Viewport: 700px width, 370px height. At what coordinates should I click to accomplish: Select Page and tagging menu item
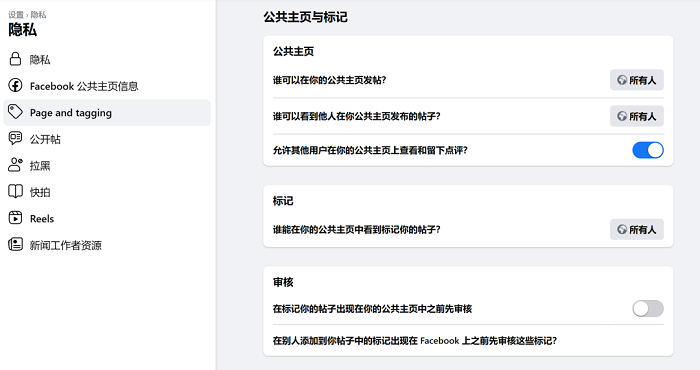(107, 112)
